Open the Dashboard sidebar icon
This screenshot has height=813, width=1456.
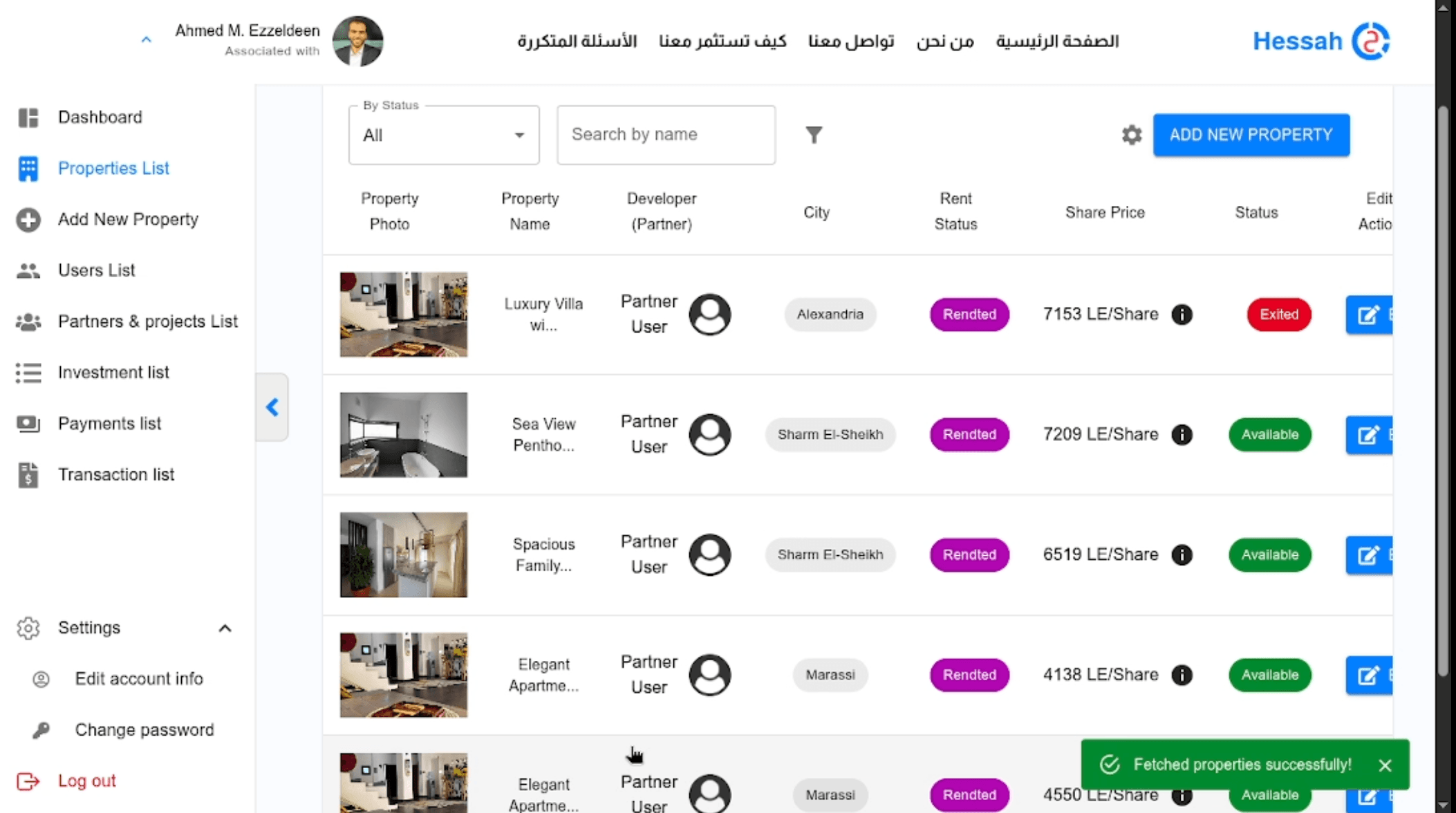(x=28, y=117)
